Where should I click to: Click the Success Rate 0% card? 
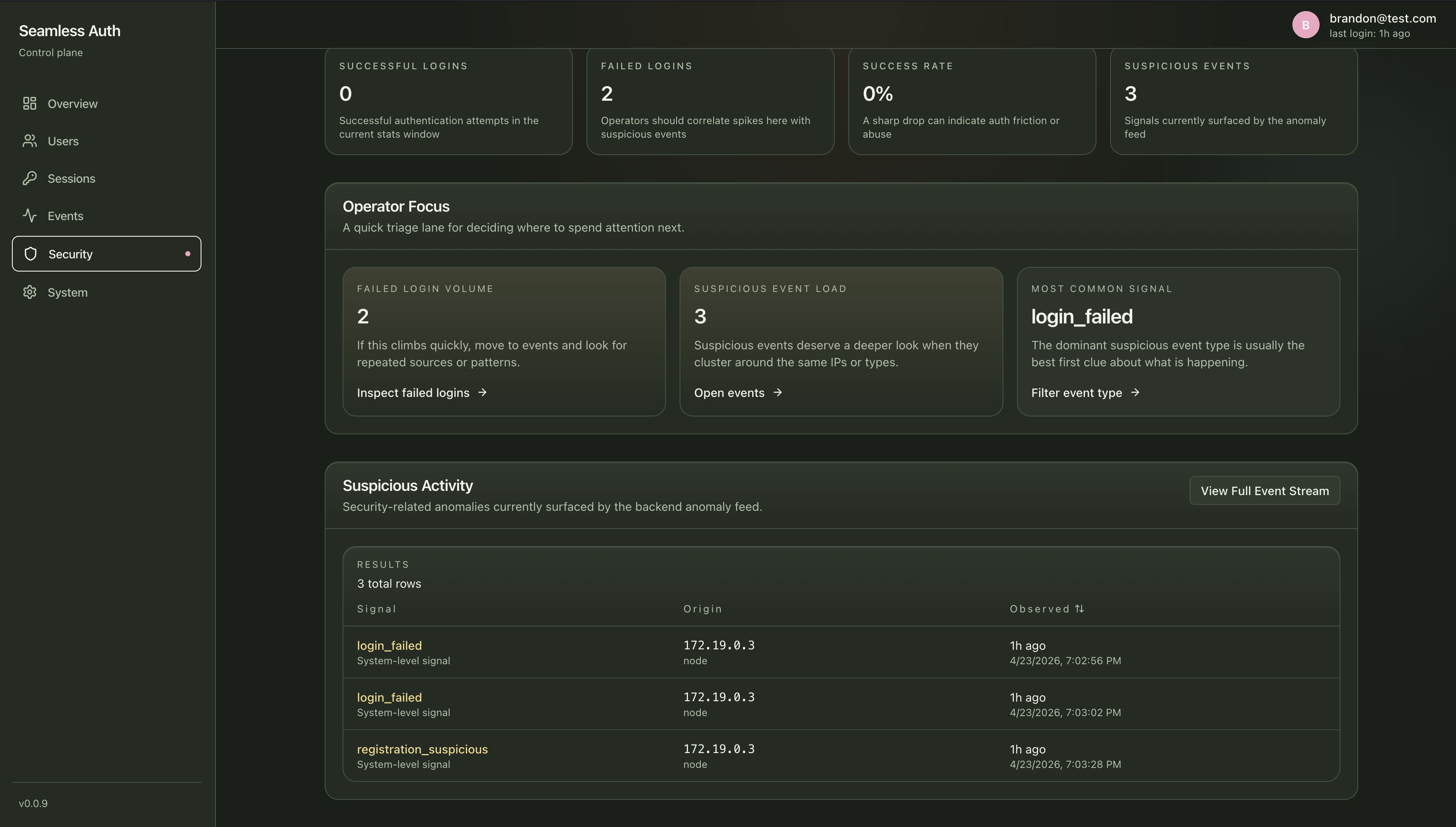[972, 101]
